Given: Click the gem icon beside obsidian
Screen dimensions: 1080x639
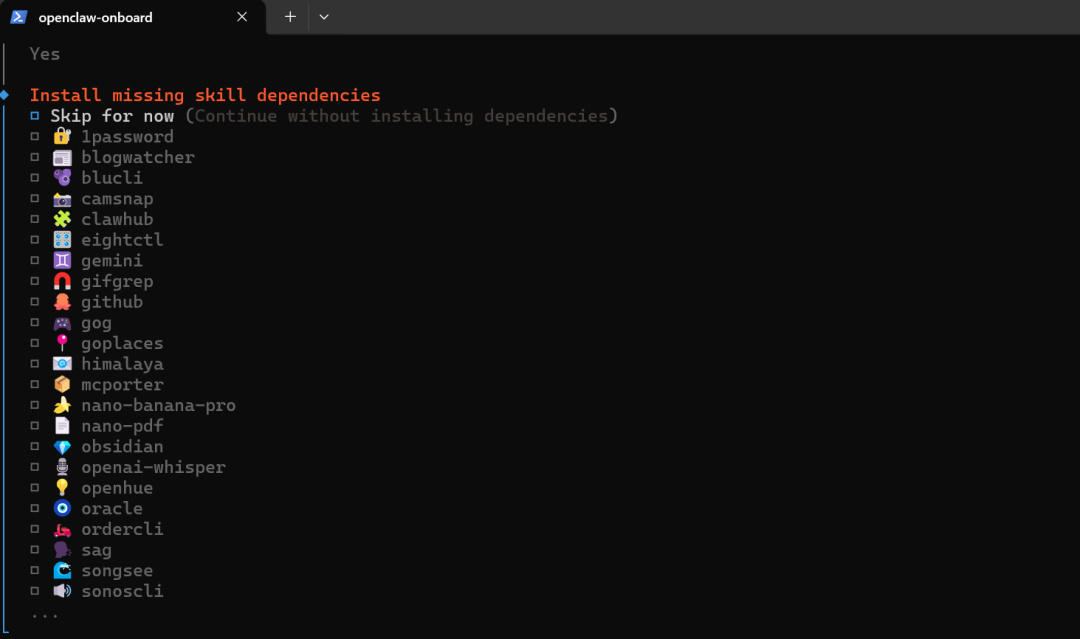Looking at the screenshot, I should [62, 447].
